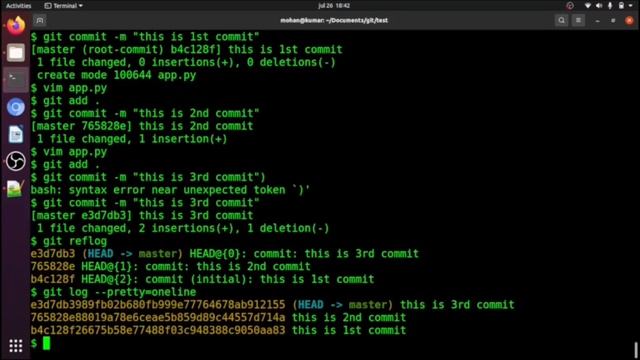Image resolution: width=640 pixels, height=360 pixels.
Task: Maximize the terminal window
Action: click(x=613, y=20)
